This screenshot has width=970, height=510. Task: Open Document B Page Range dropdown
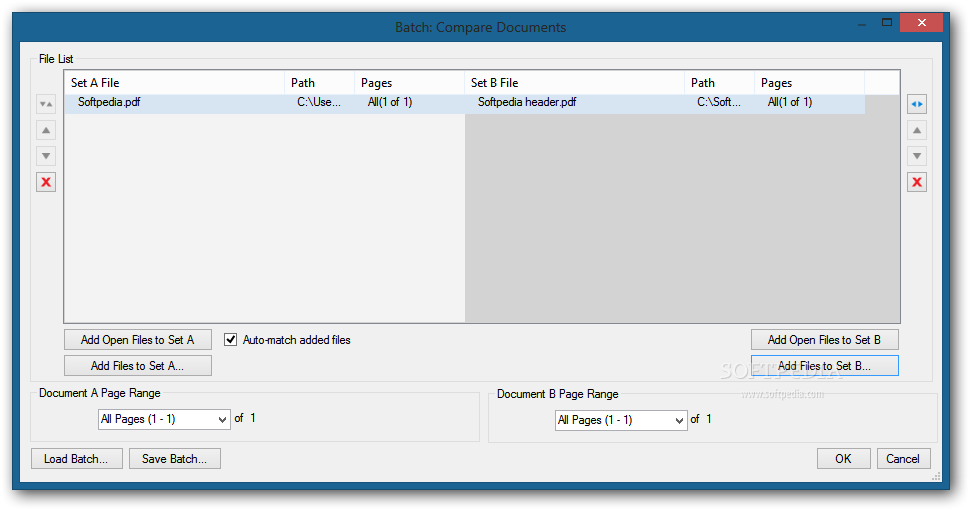[621, 420]
